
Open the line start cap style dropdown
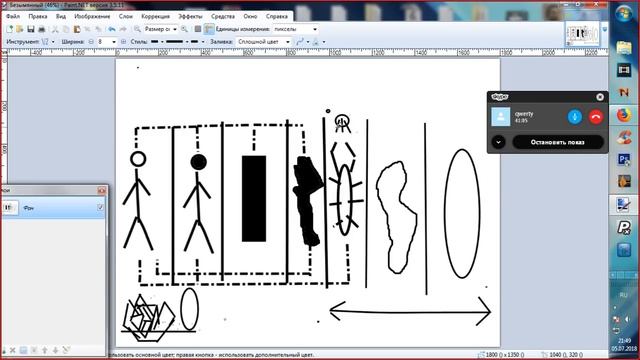[x=157, y=42]
